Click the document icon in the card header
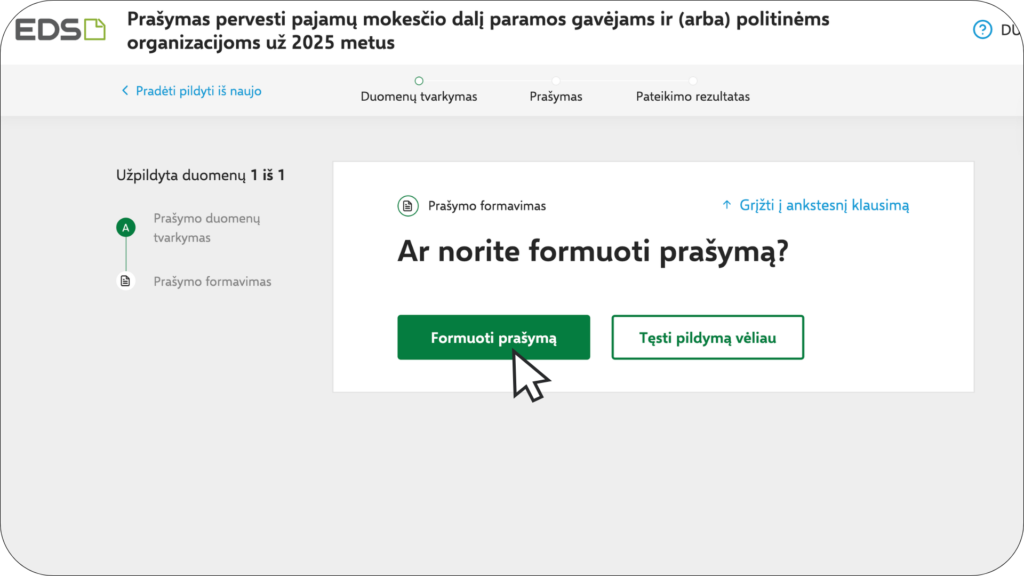Screen dimensions: 1024x576 [x=407, y=206]
